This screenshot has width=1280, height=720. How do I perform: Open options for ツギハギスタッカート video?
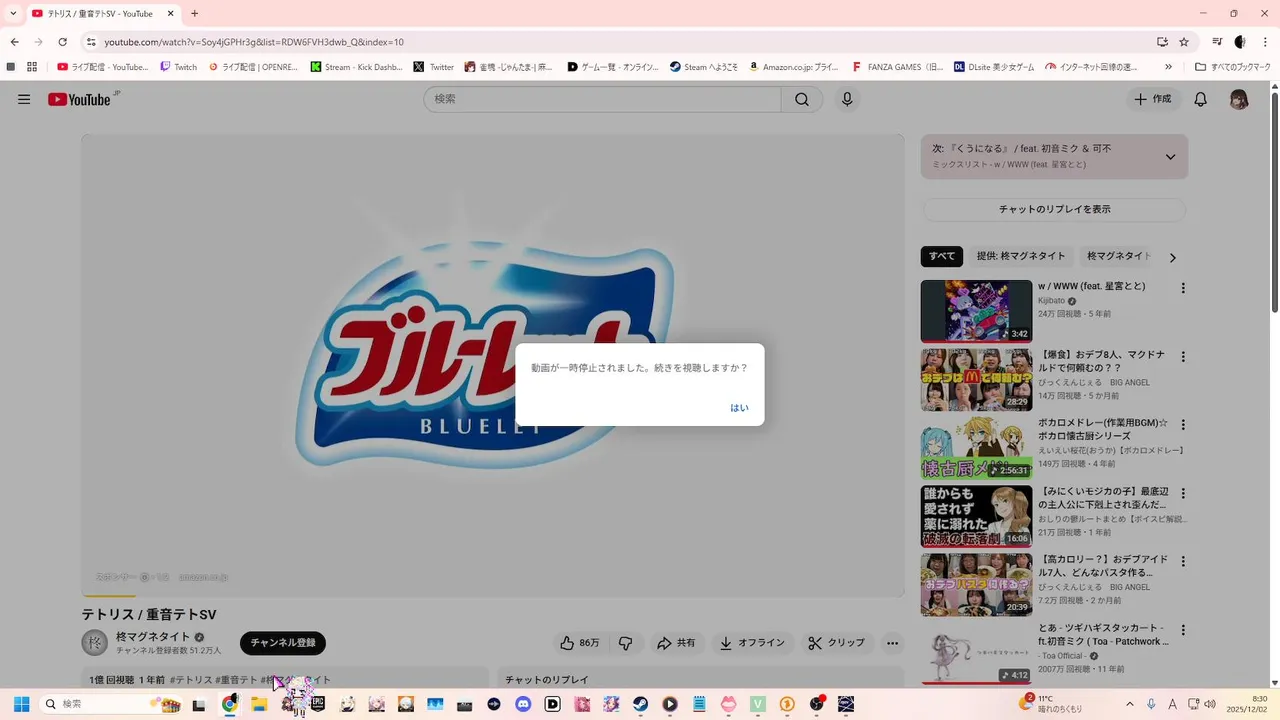tap(1183, 631)
